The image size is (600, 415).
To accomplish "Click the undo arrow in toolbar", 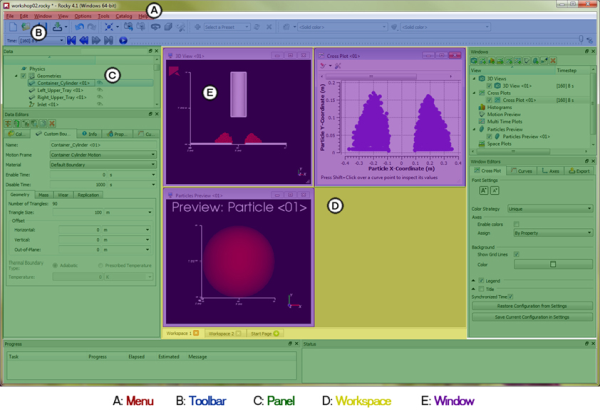I will (78, 27).
